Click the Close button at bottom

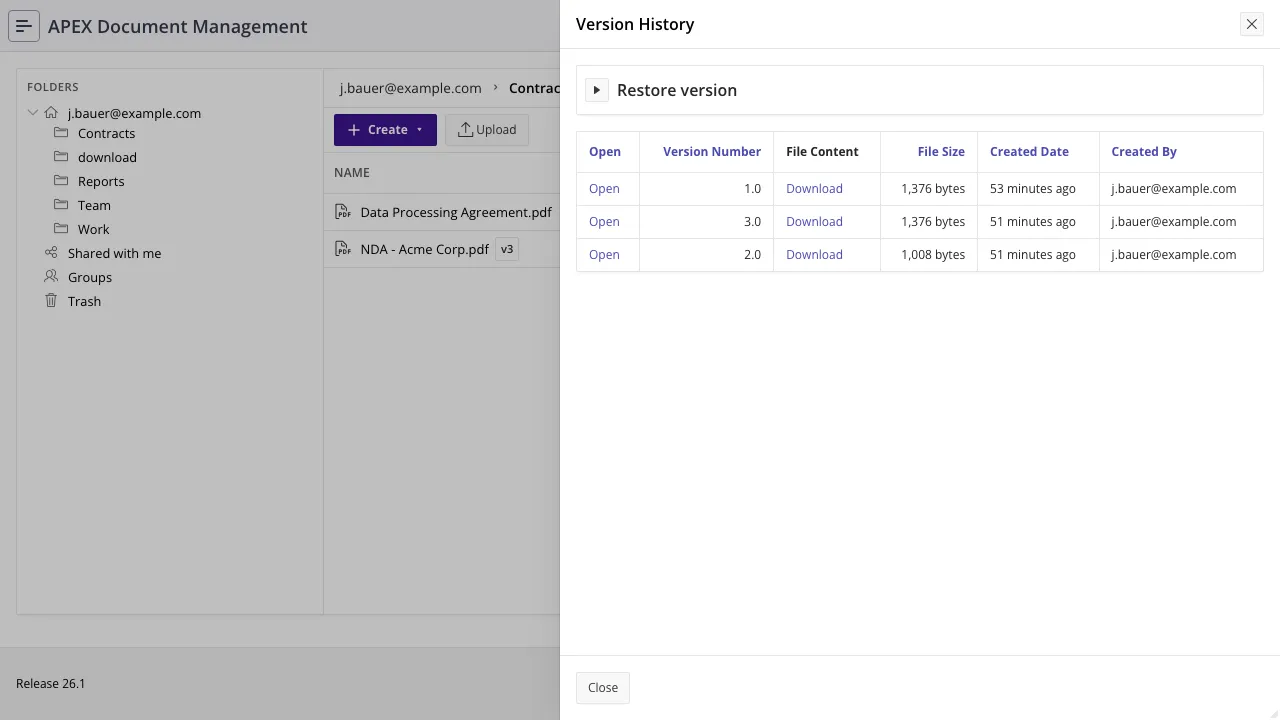603,688
